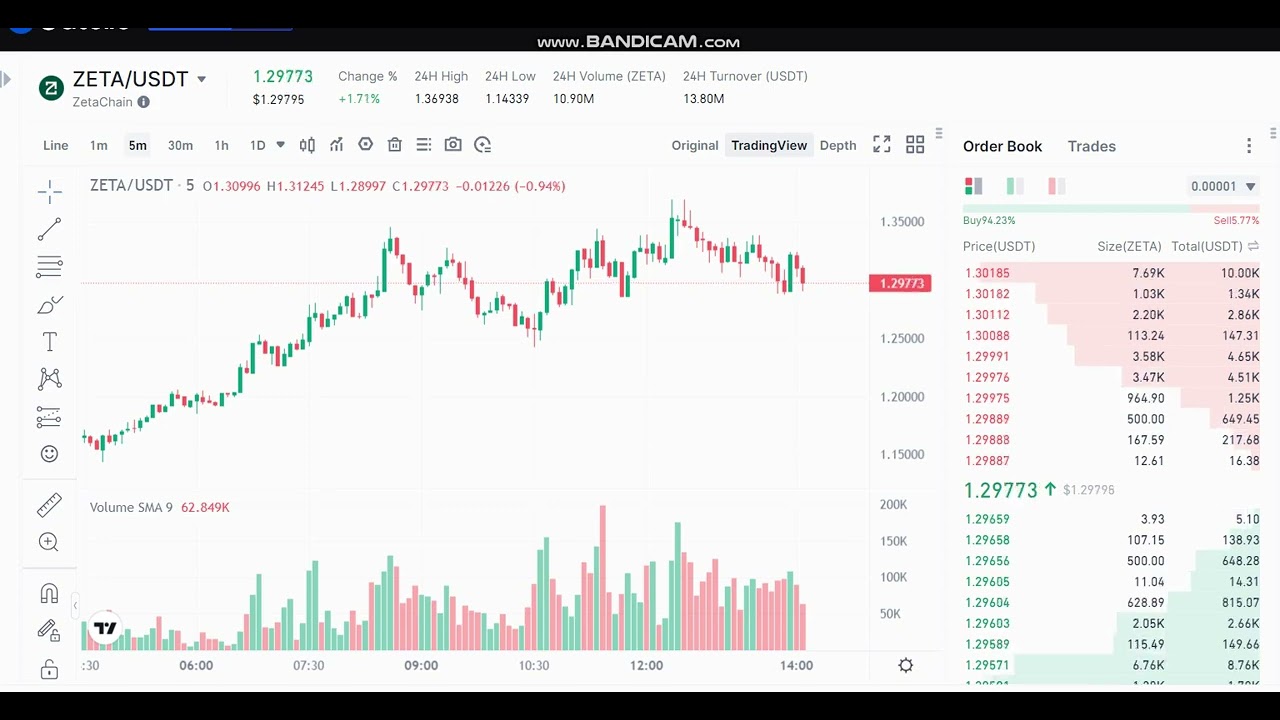Open the chart patterns tool
The width and height of the screenshot is (1280, 720).
(49, 379)
